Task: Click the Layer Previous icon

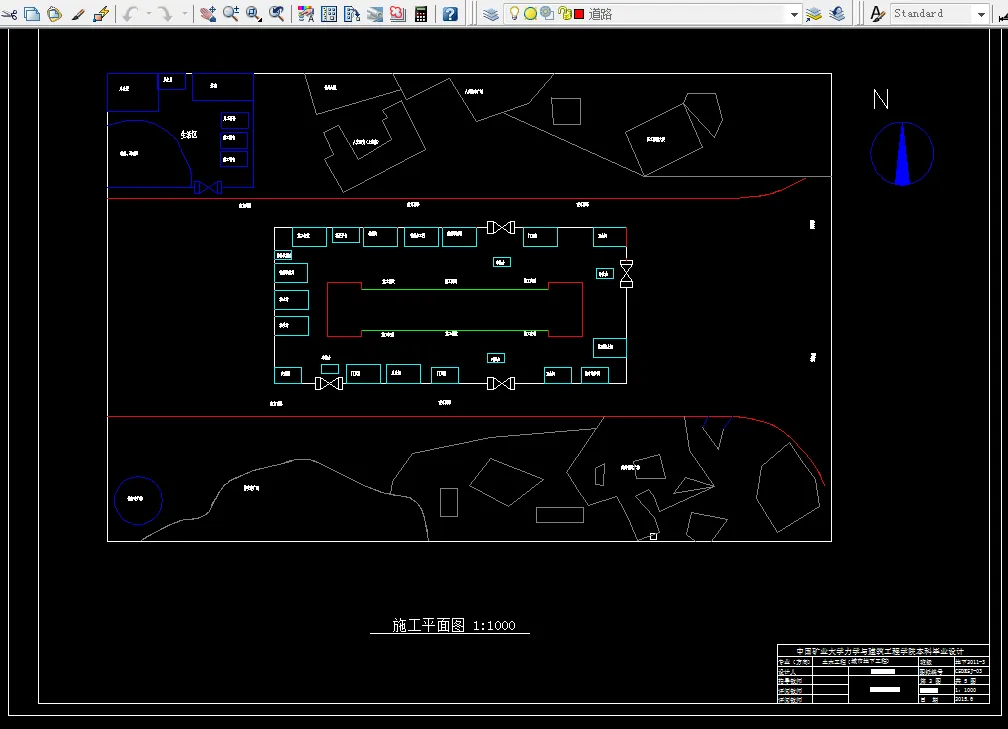Action: point(837,14)
